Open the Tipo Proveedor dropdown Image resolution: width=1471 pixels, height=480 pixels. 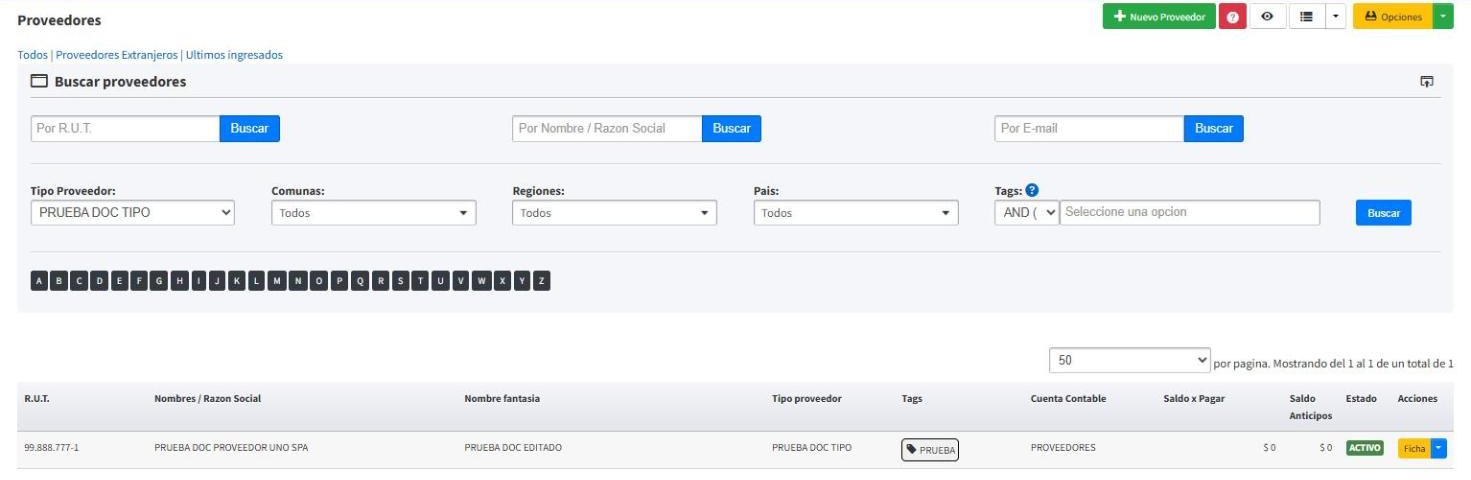133,212
